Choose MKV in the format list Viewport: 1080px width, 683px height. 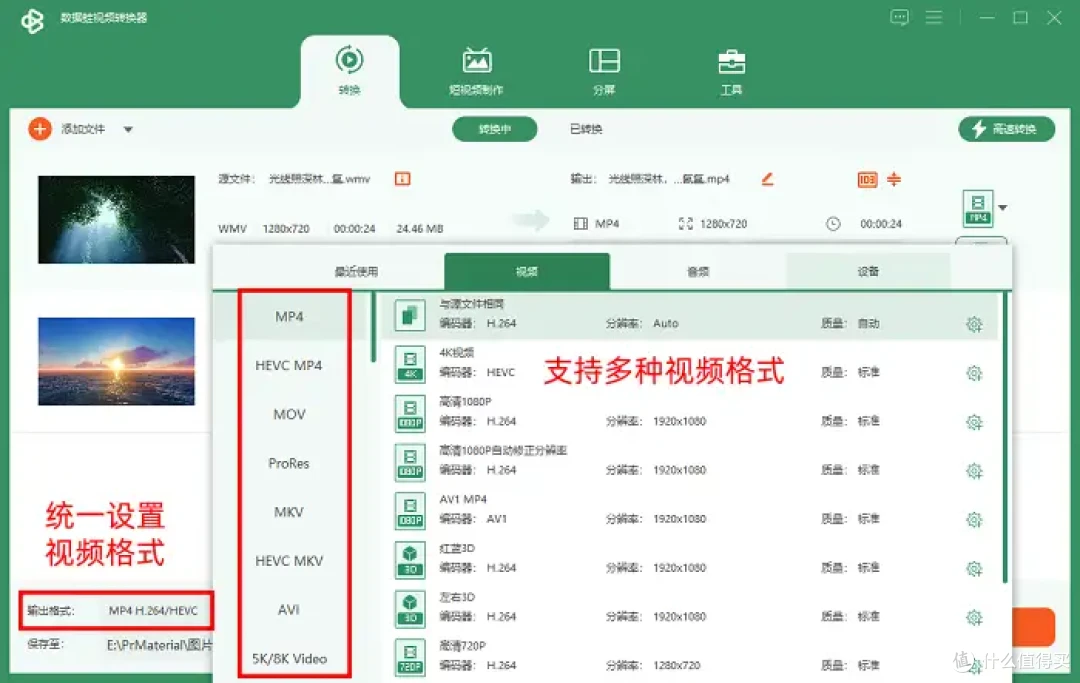(289, 512)
